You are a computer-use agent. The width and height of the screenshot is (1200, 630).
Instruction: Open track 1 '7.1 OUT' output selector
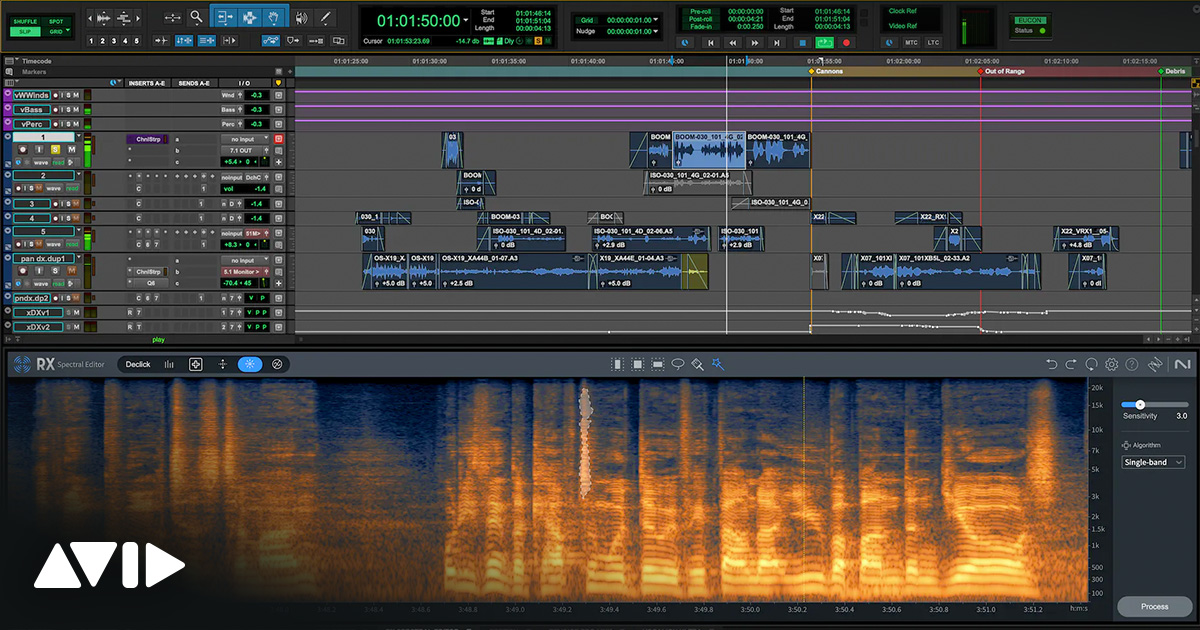(x=244, y=150)
